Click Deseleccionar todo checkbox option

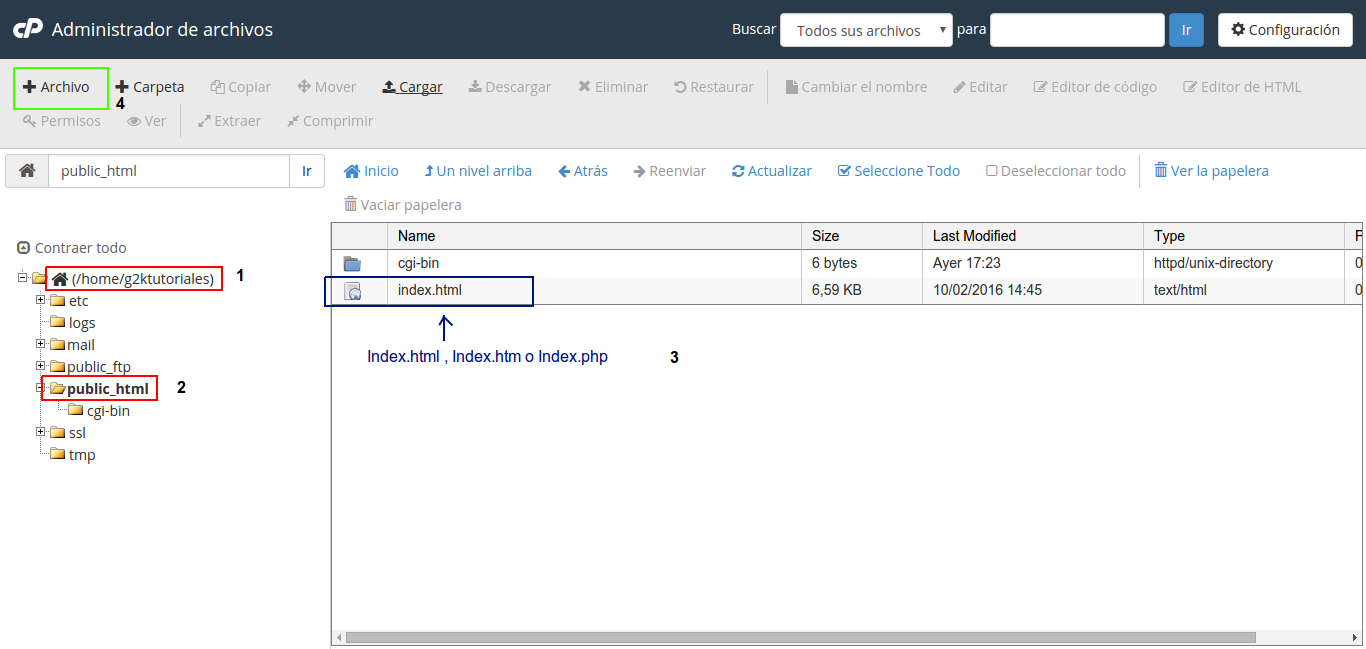click(1055, 171)
